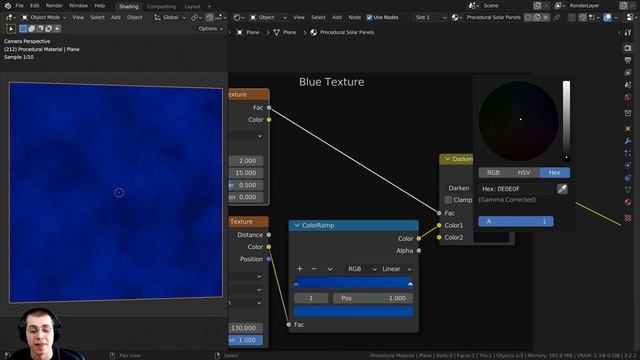Open the Particles properties tab icon
640x360 pixels.
click(x=628, y=153)
